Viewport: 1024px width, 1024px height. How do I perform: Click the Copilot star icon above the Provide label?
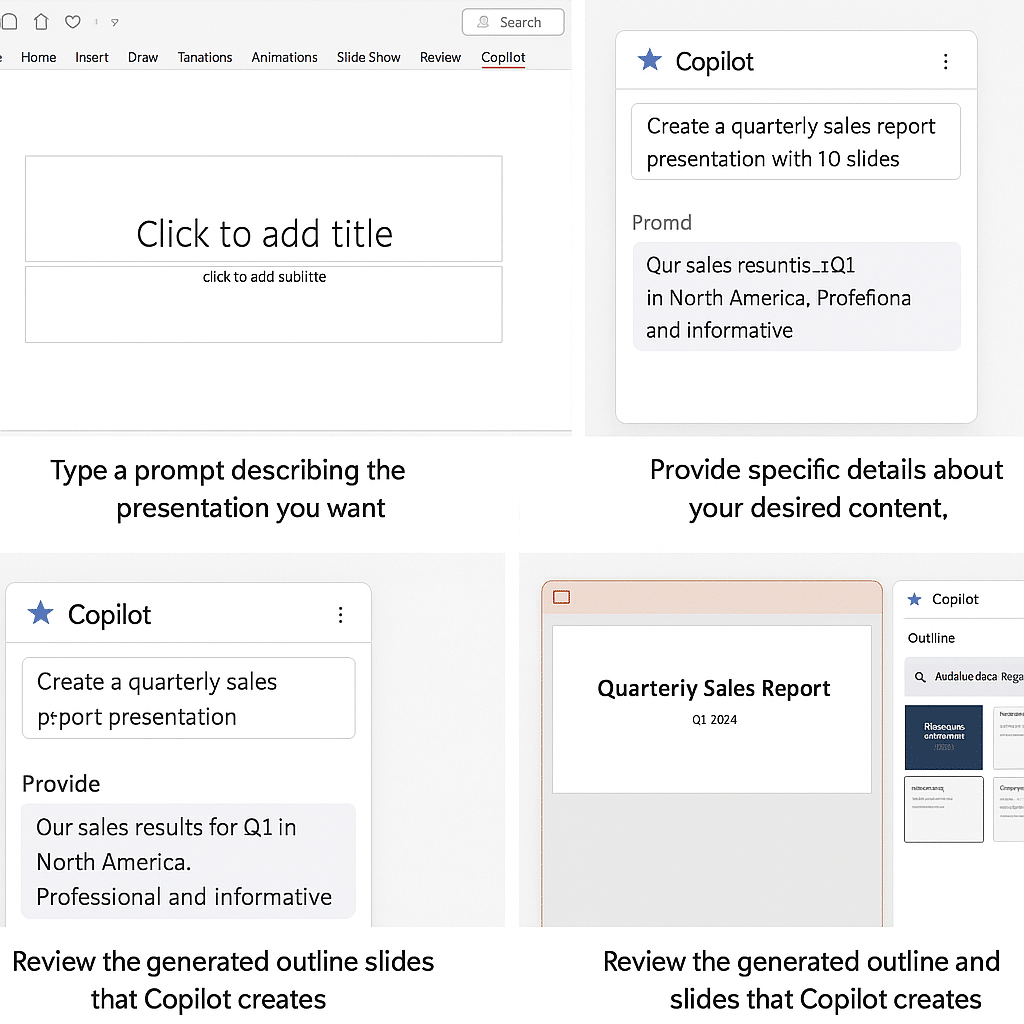(40, 613)
